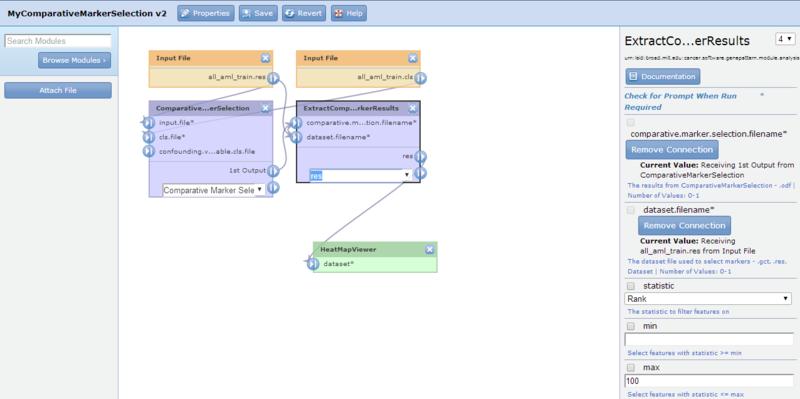Click dataset.filename* input port on ExtractComparativeMarkerResults
The height and width of the screenshot is (399, 800).
click(x=296, y=137)
